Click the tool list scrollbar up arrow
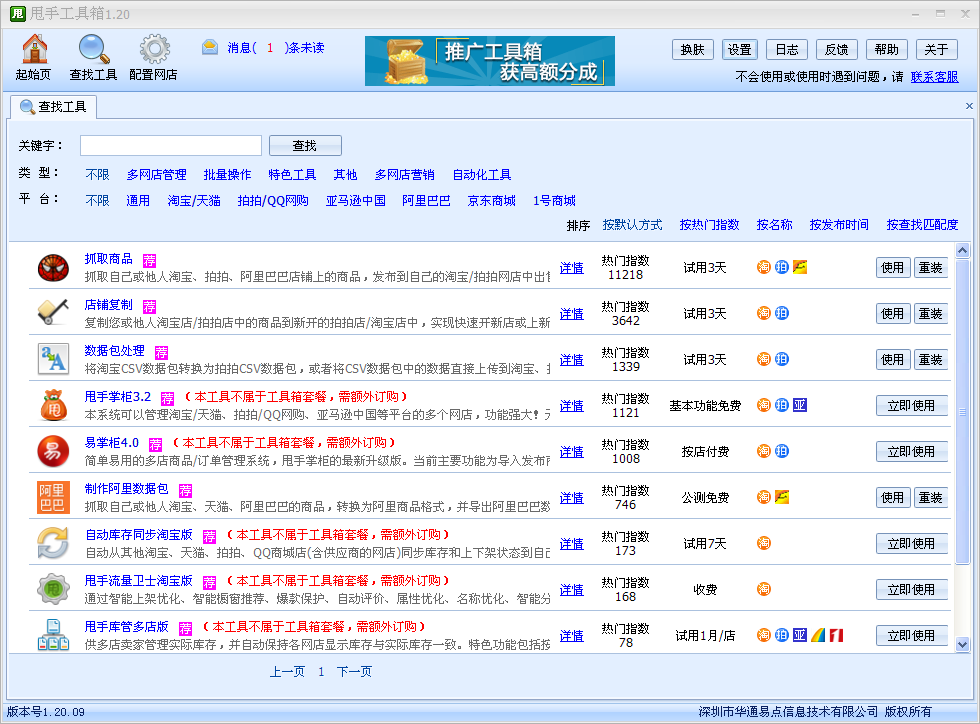 pyautogui.click(x=962, y=250)
